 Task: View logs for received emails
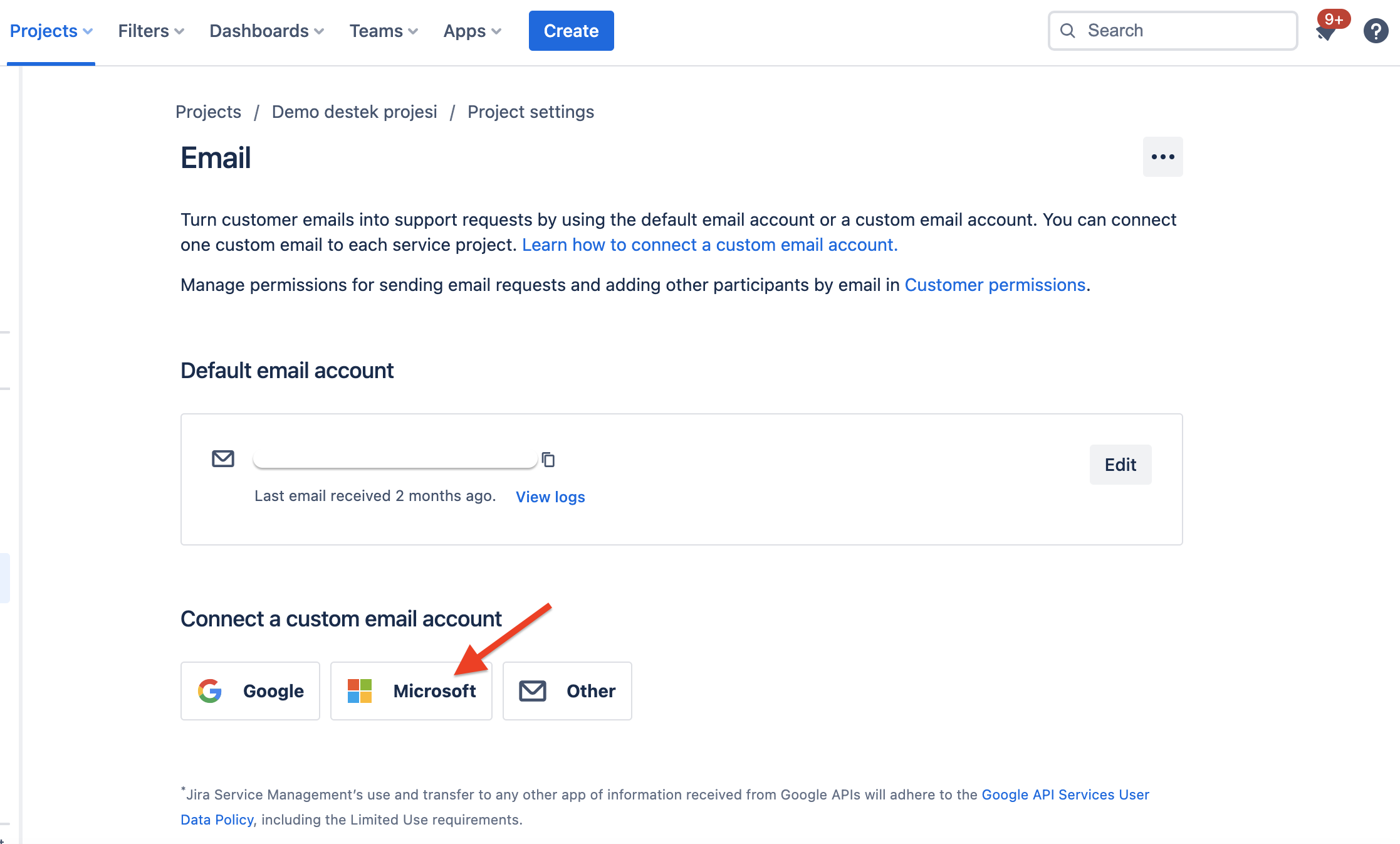[550, 496]
